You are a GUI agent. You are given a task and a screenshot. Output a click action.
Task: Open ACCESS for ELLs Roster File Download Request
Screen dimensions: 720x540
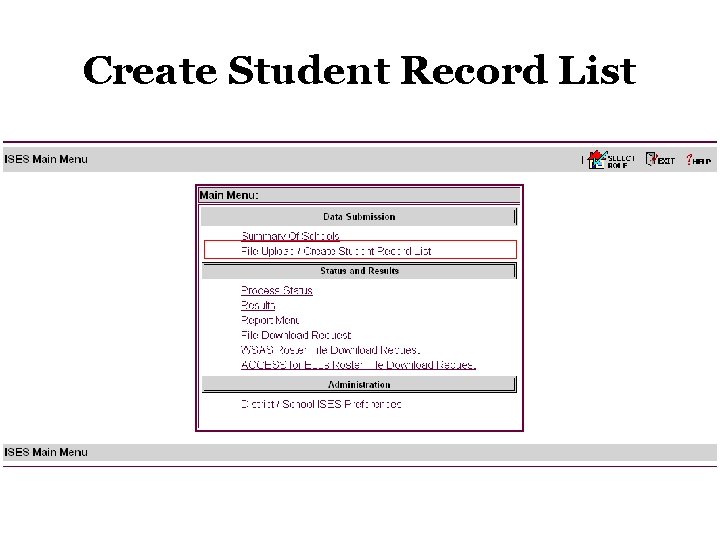coord(358,365)
